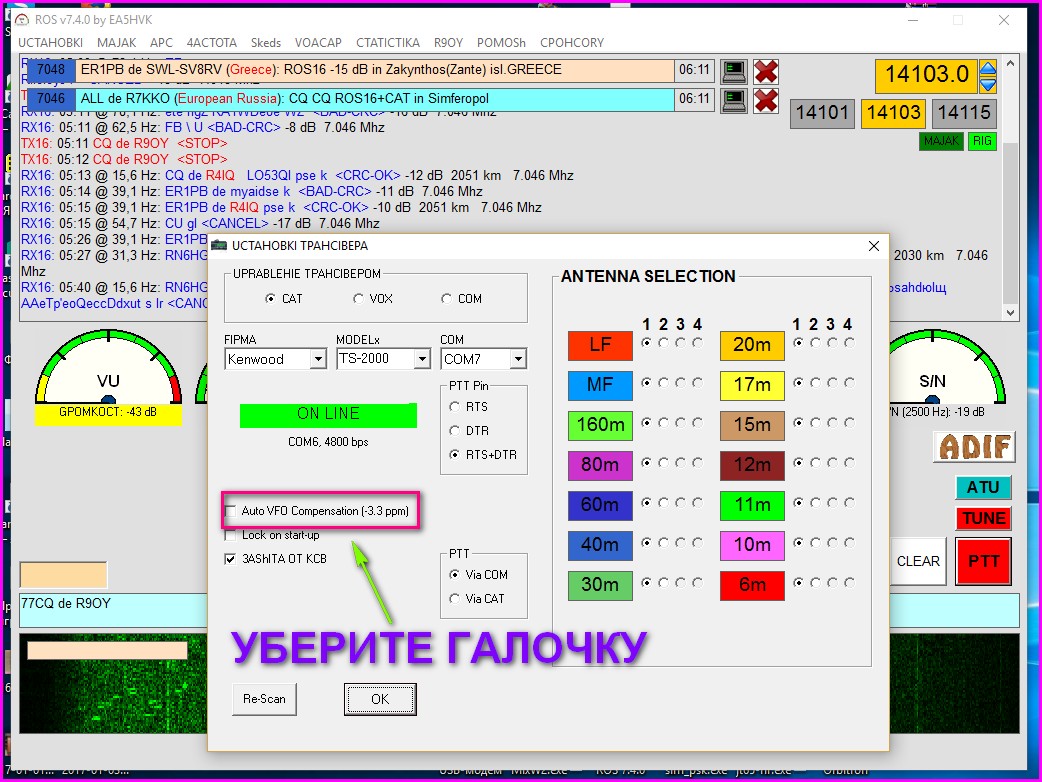Enable Lock on start-up checkbox
This screenshot has height=782, width=1042.
click(x=232, y=535)
